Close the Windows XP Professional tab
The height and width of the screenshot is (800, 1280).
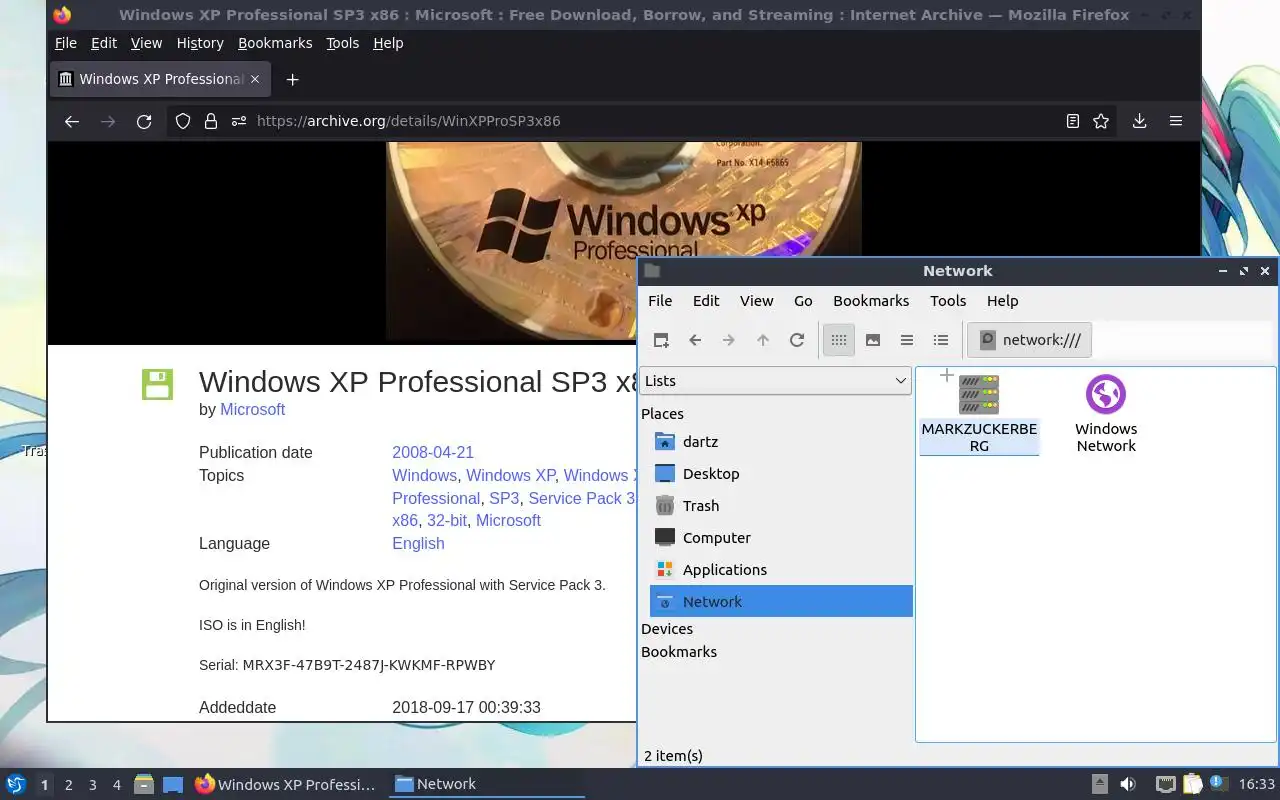click(255, 79)
